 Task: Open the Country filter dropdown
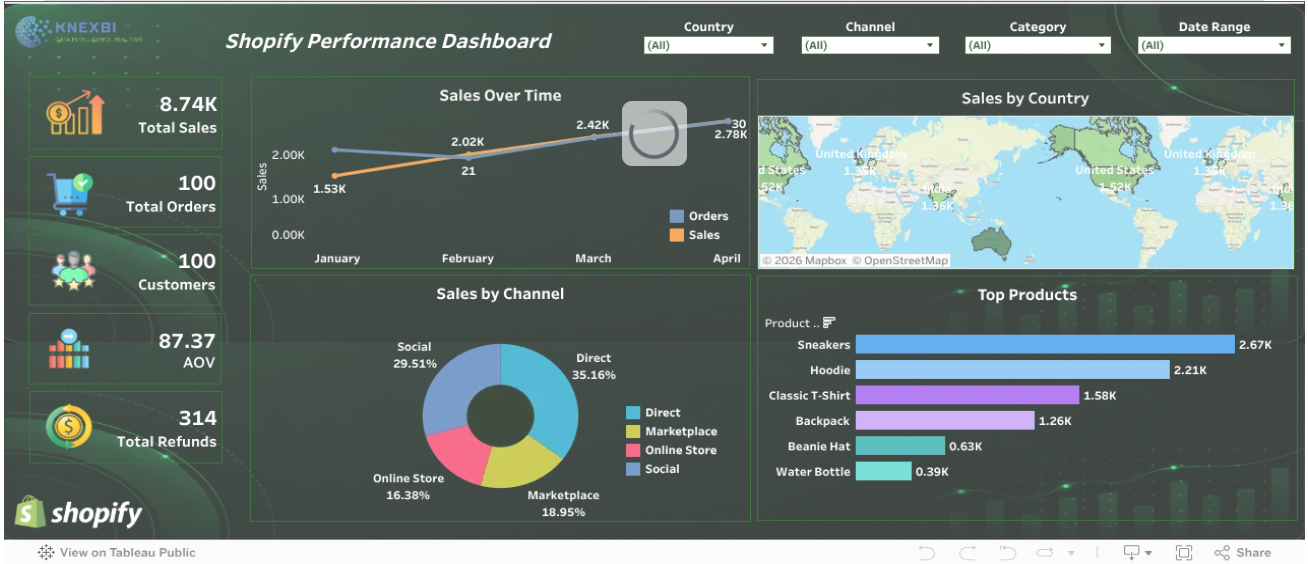(x=709, y=45)
